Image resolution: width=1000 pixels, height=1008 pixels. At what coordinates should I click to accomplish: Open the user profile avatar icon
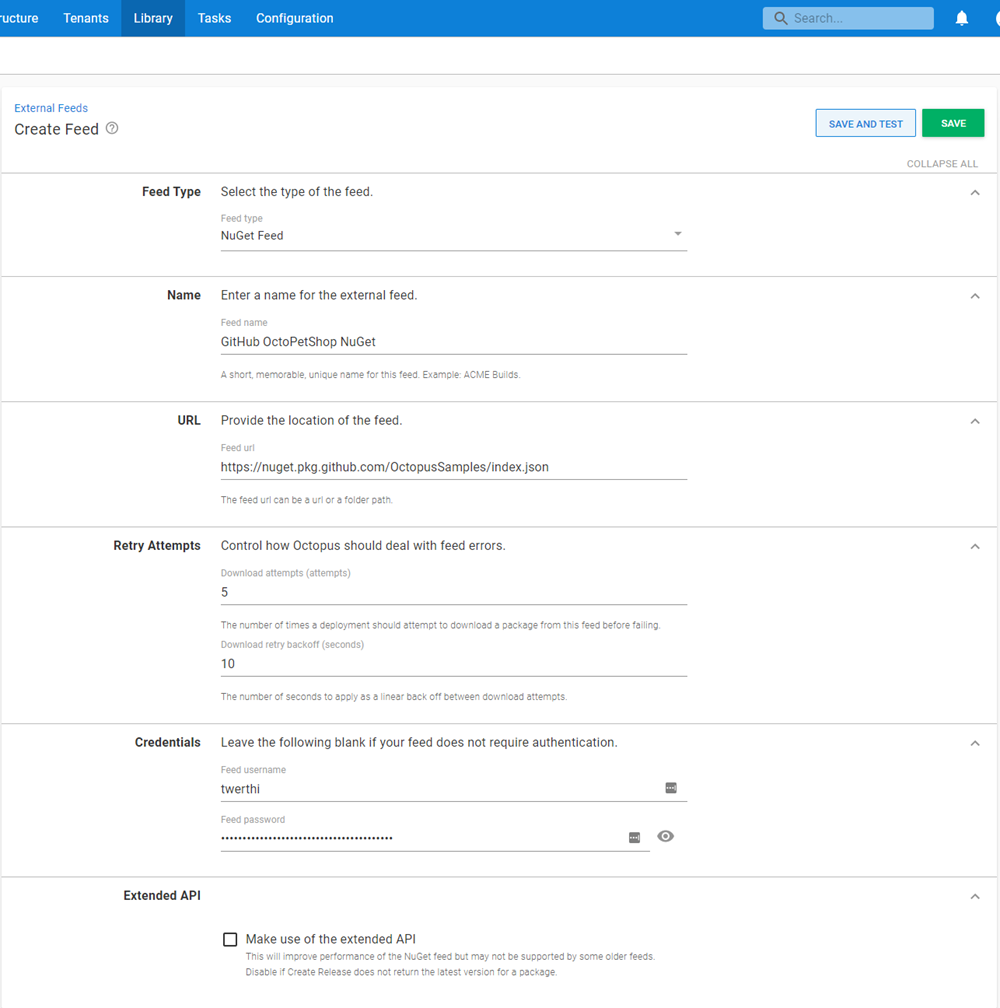click(x=996, y=18)
